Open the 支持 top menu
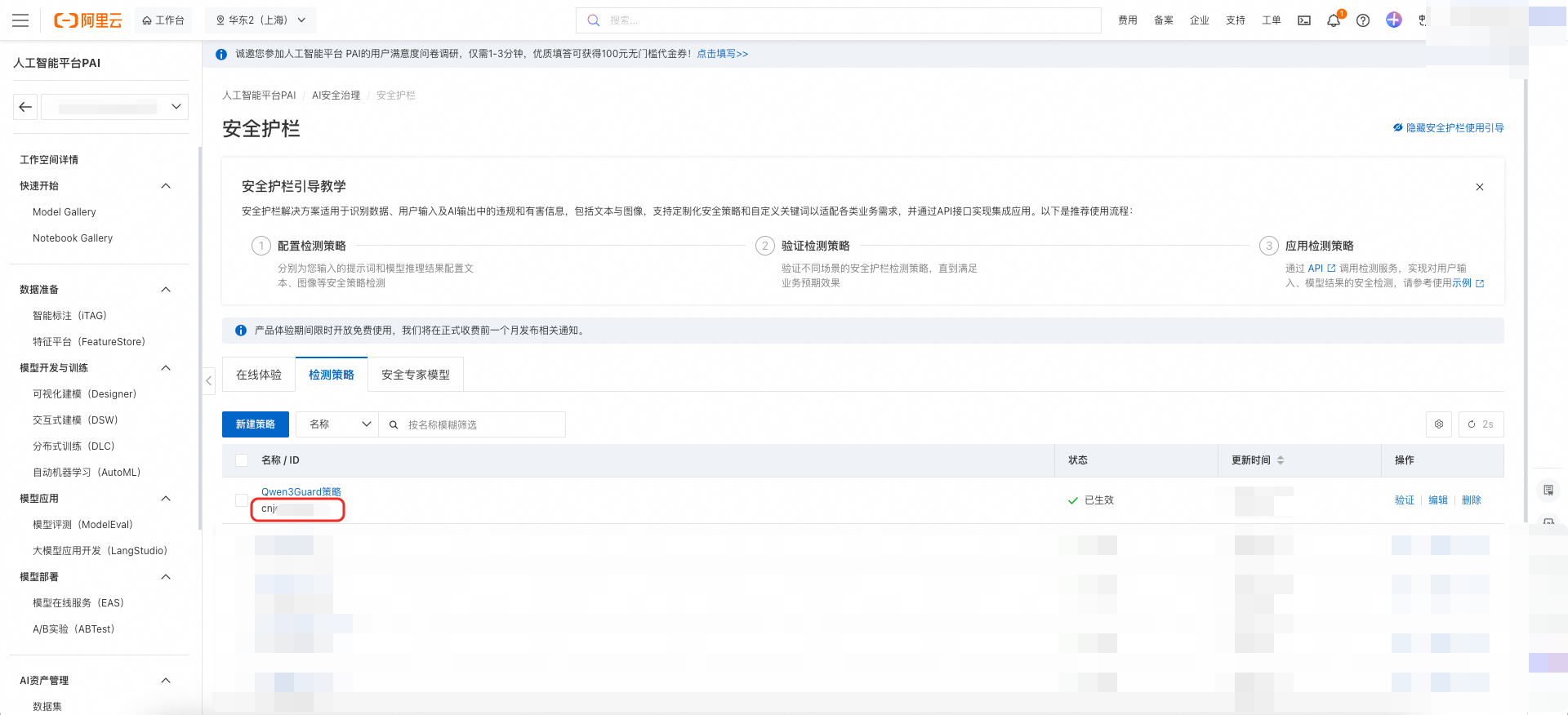Image resolution: width=1568 pixels, height=715 pixels. click(1236, 20)
